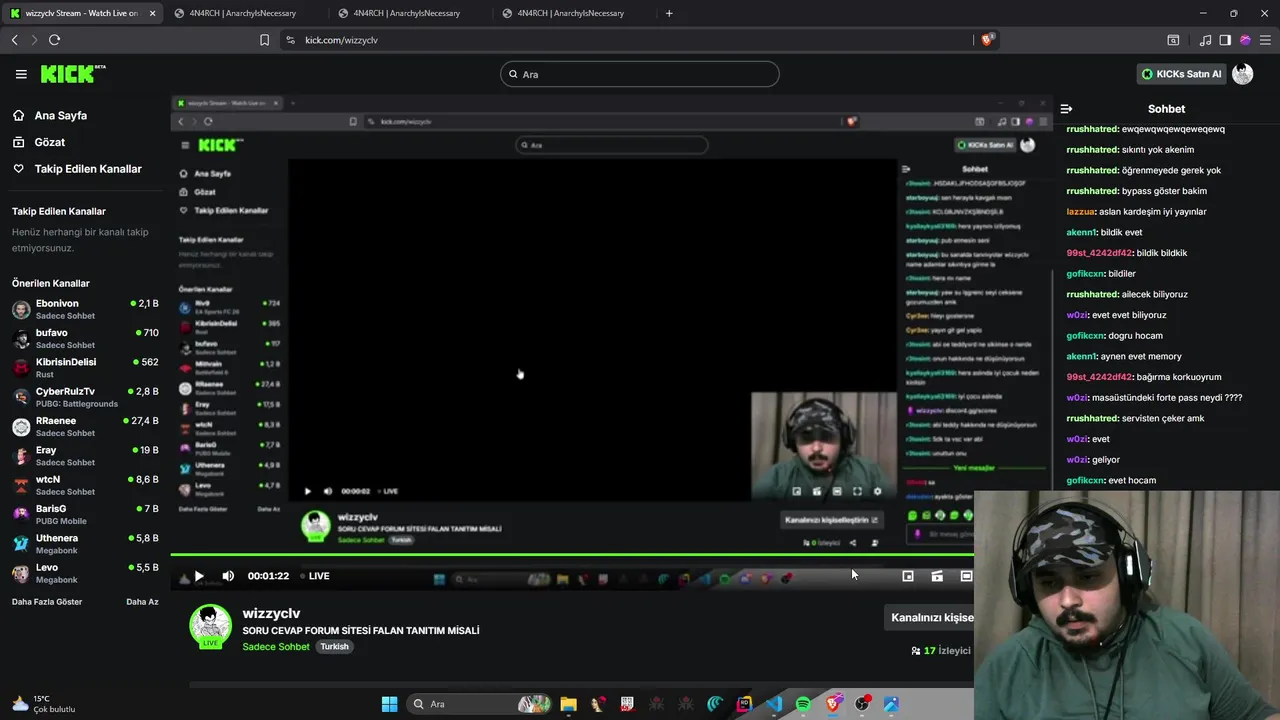Open Windows Start menu
This screenshot has height=720, width=1280.
[389, 704]
